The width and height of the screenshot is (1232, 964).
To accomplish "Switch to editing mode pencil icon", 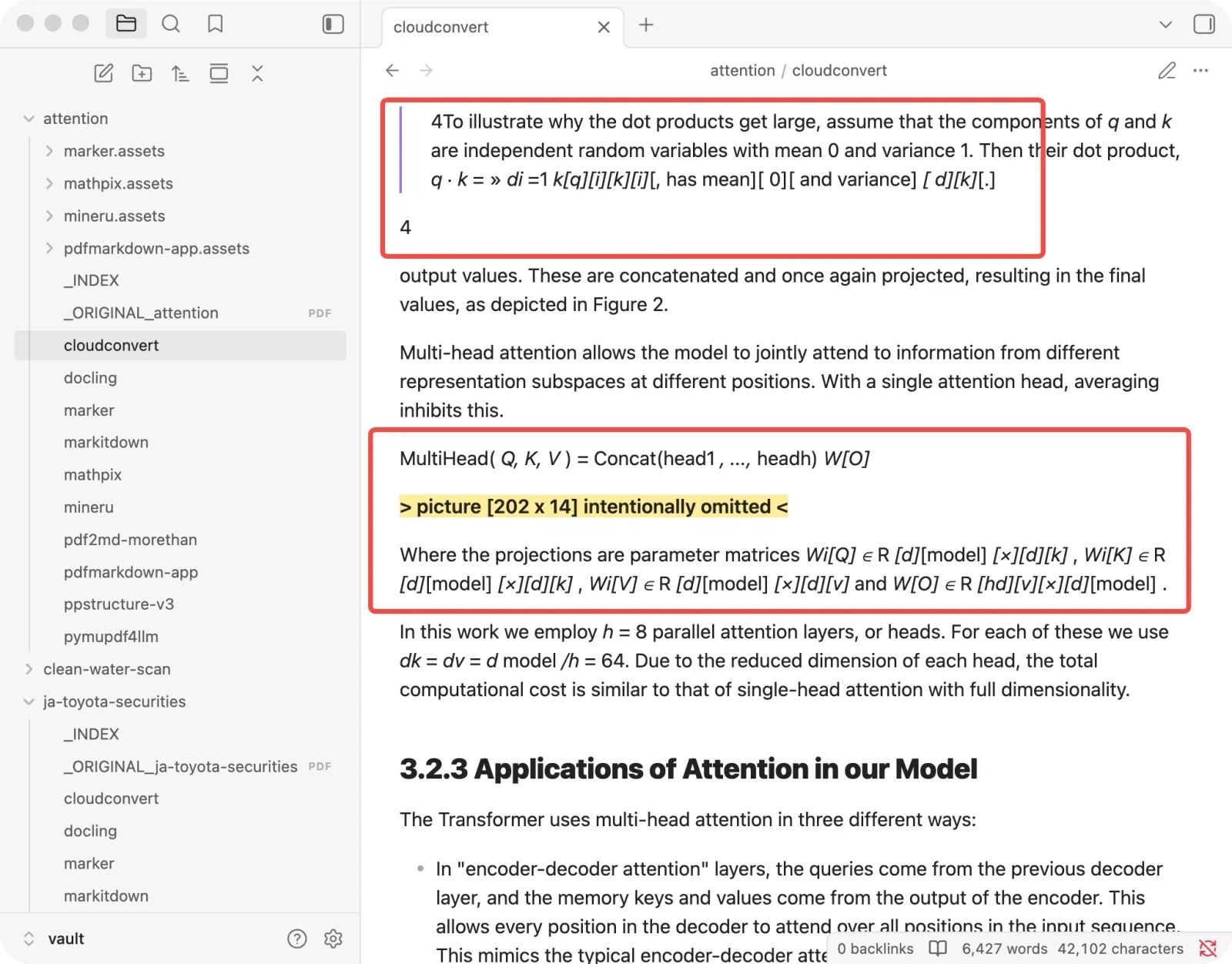I will point(1167,70).
